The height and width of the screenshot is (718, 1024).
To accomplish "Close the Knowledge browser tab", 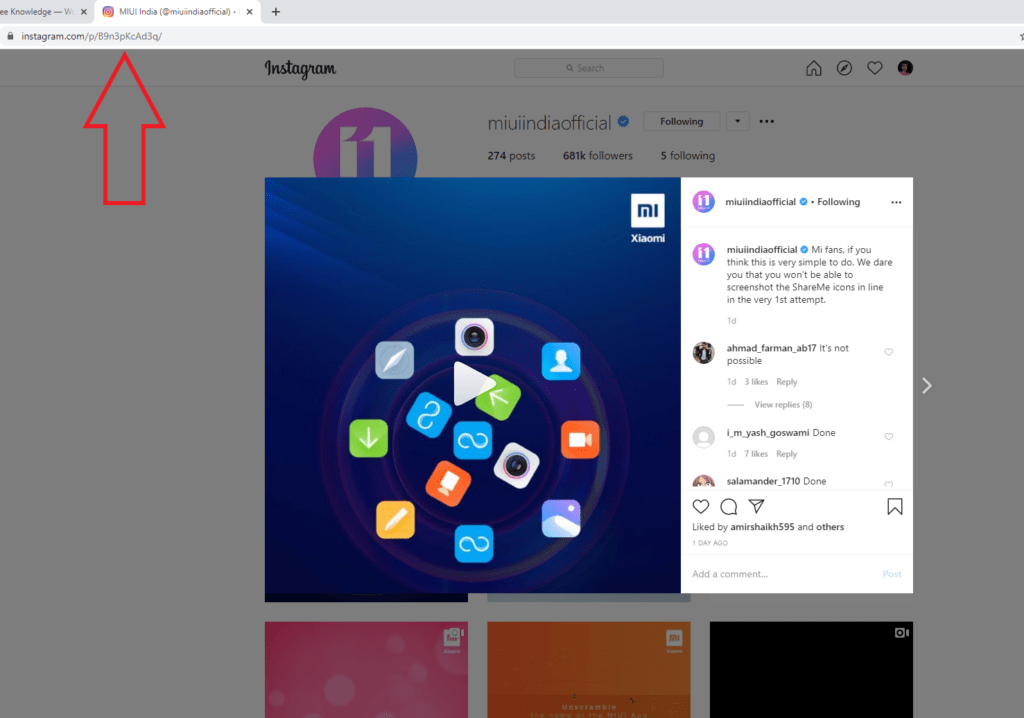I will click(84, 12).
